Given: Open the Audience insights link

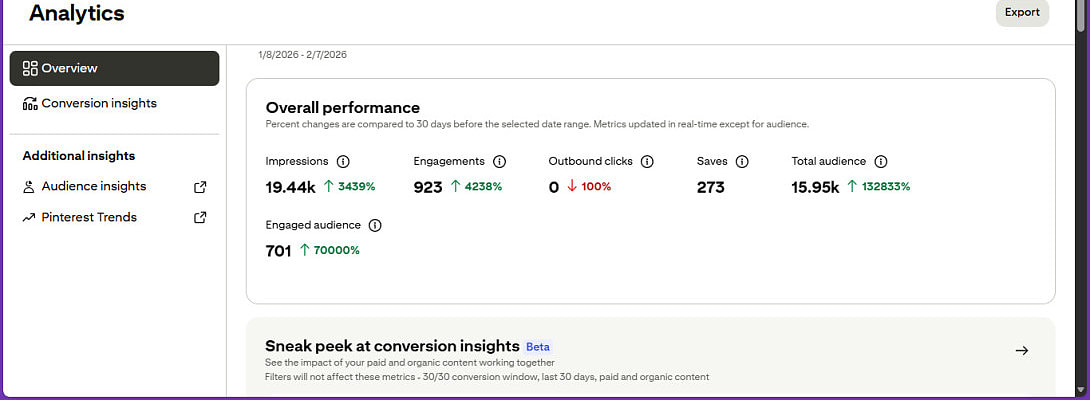Looking at the screenshot, I should pyautogui.click(x=93, y=186).
